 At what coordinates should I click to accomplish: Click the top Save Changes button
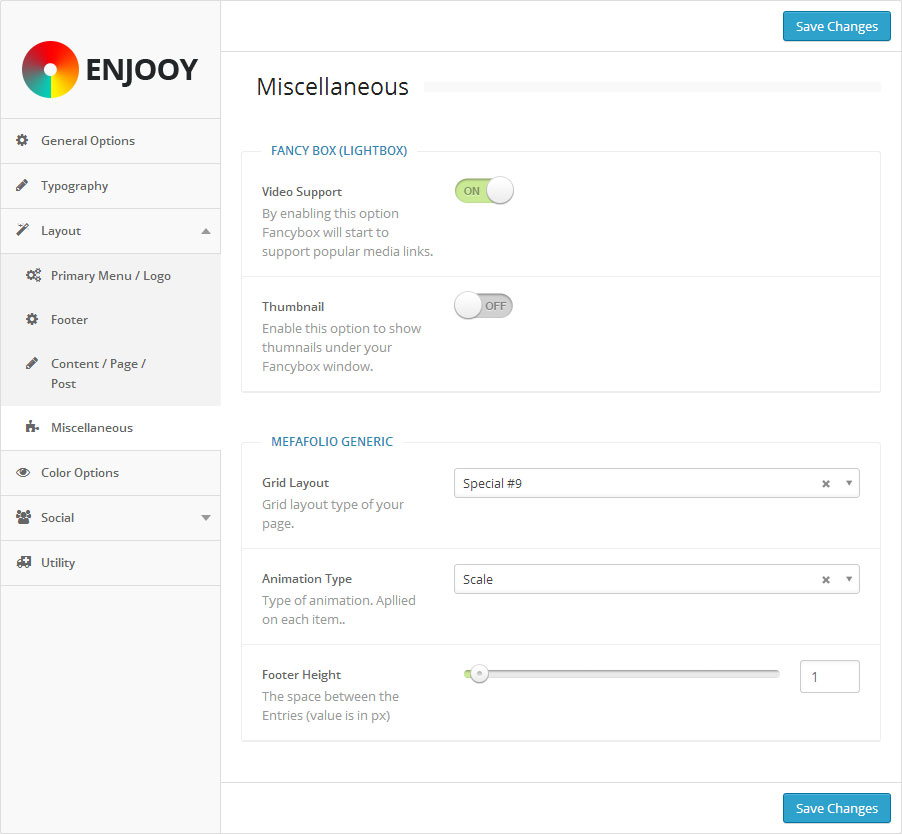pos(836,27)
